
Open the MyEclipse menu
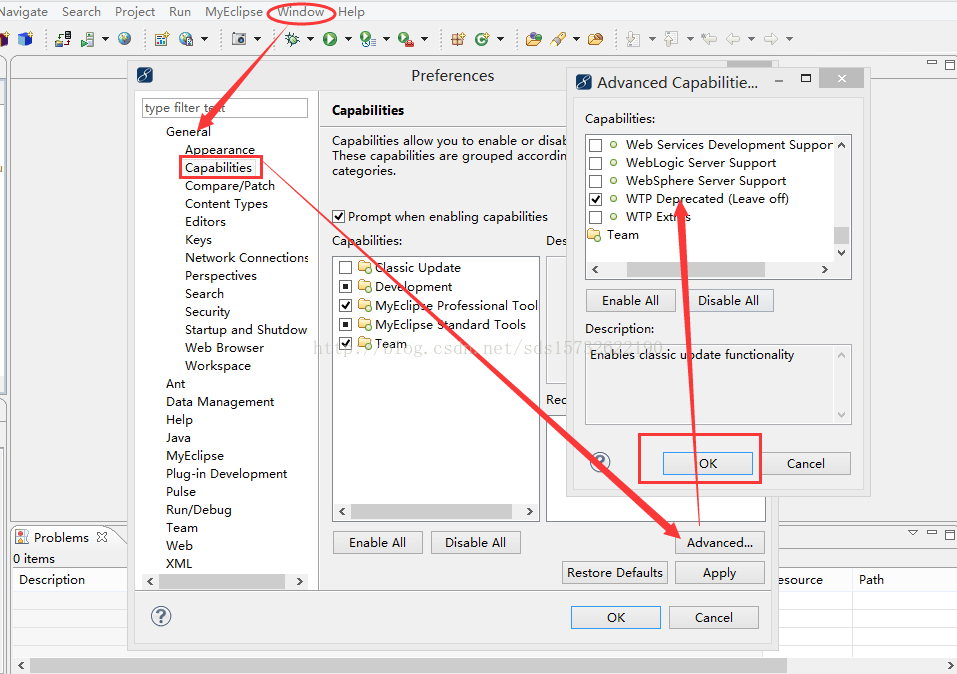click(234, 12)
